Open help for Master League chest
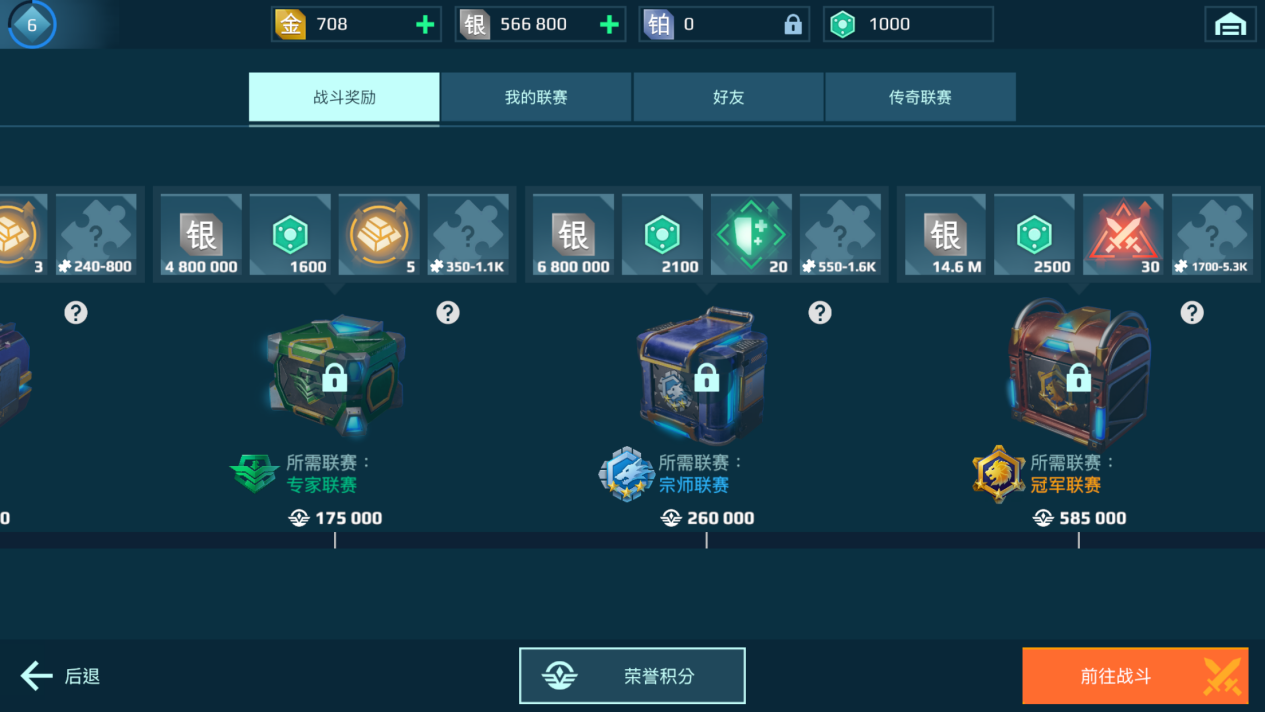This screenshot has height=712, width=1265. pyautogui.click(x=820, y=313)
